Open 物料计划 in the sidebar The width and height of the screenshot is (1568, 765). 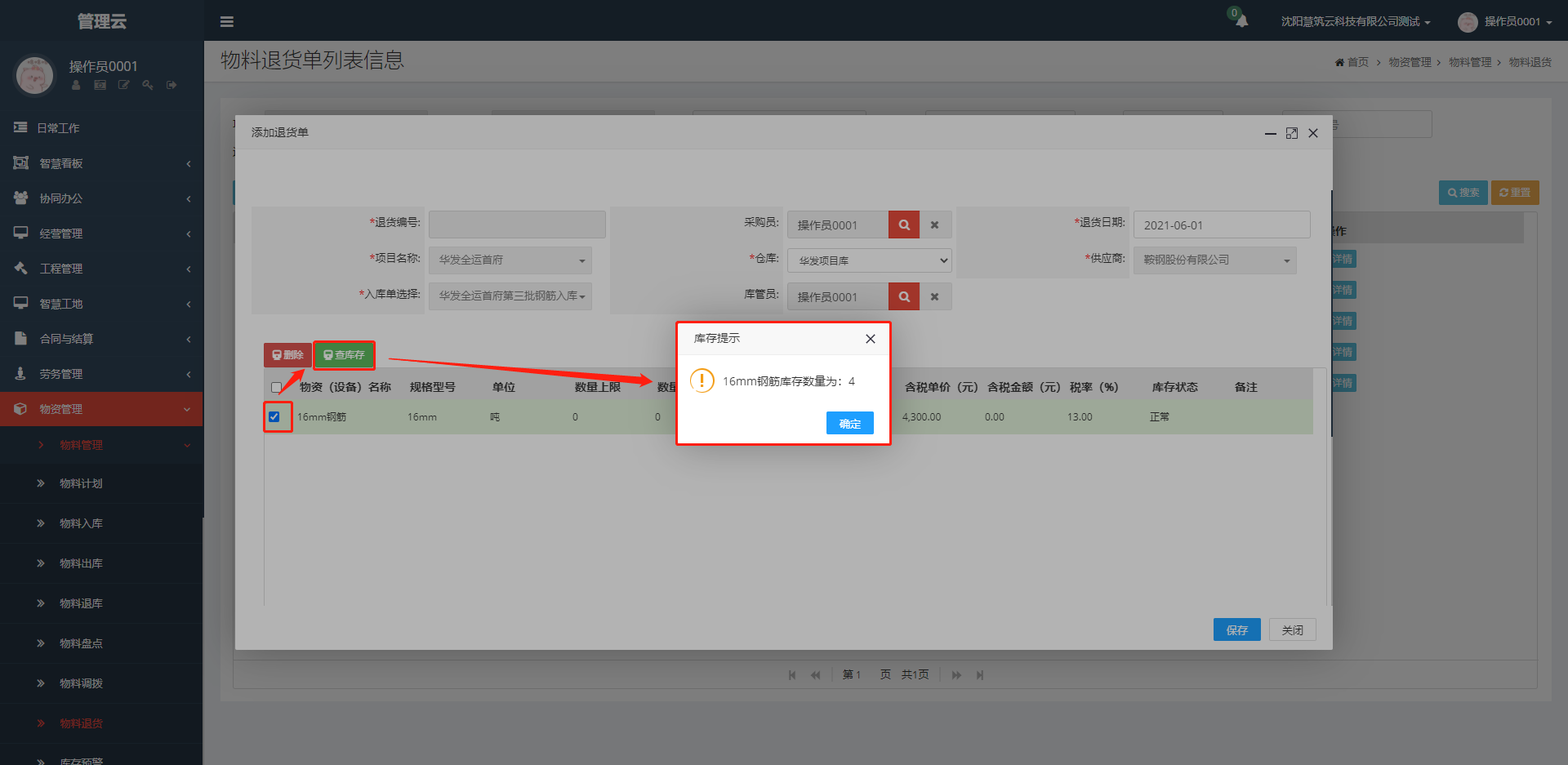(x=101, y=483)
